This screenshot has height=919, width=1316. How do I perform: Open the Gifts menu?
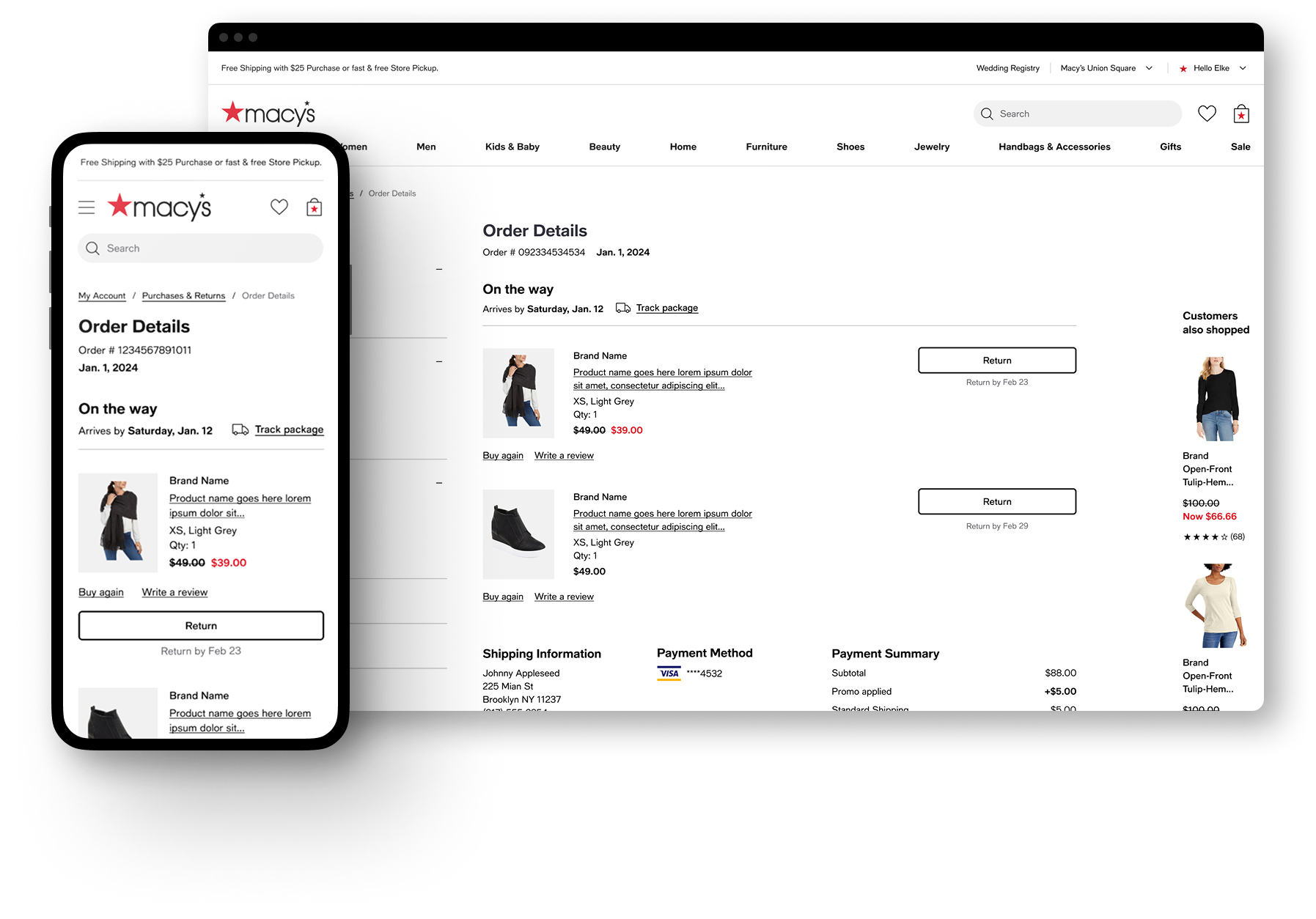point(1171,147)
